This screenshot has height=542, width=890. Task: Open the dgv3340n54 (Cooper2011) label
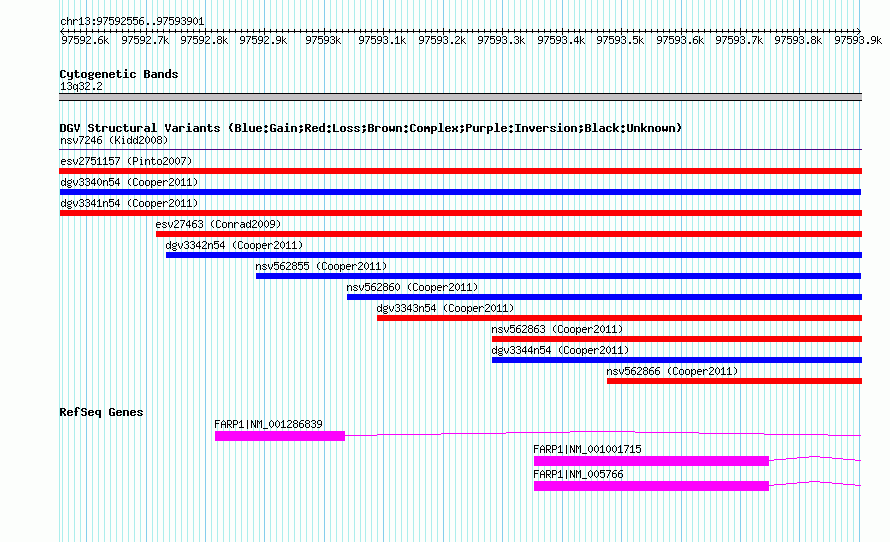[129, 182]
